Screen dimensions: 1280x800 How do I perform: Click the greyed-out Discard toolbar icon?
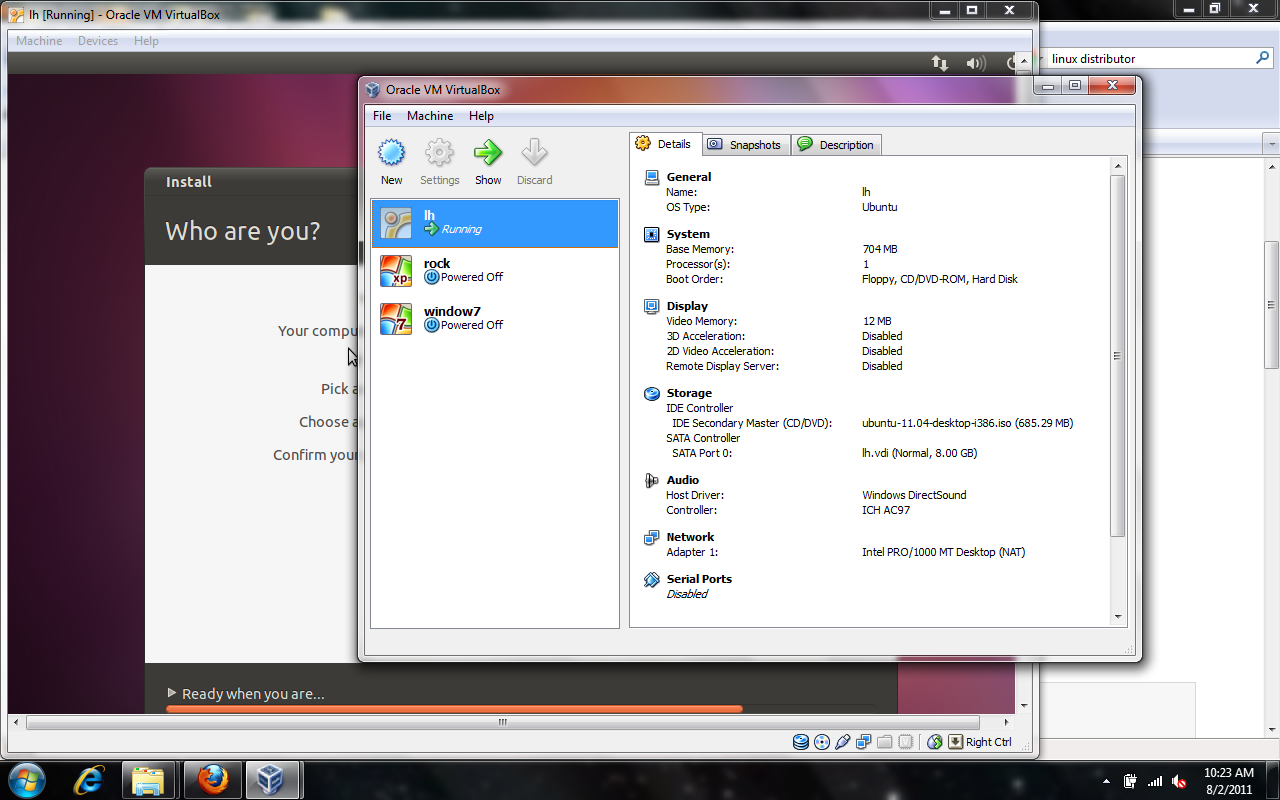pos(534,153)
